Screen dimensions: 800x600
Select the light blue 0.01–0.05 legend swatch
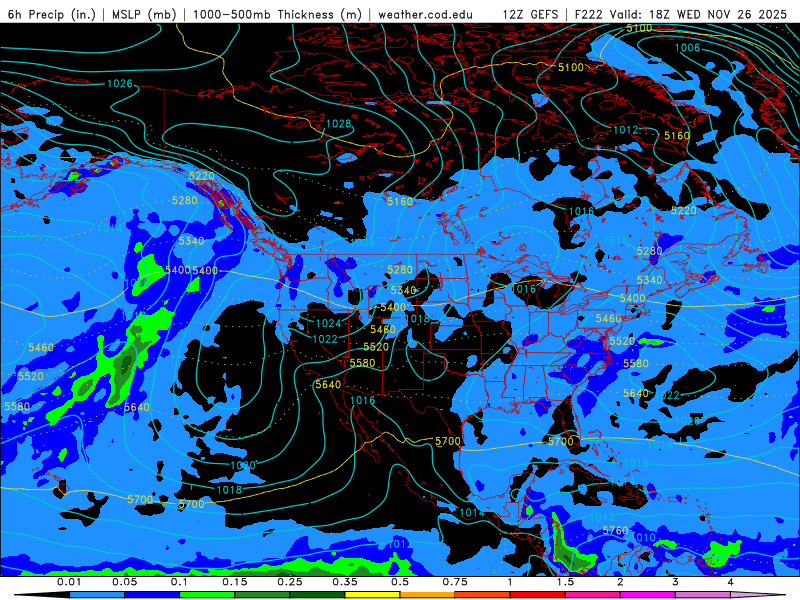click(x=97, y=595)
